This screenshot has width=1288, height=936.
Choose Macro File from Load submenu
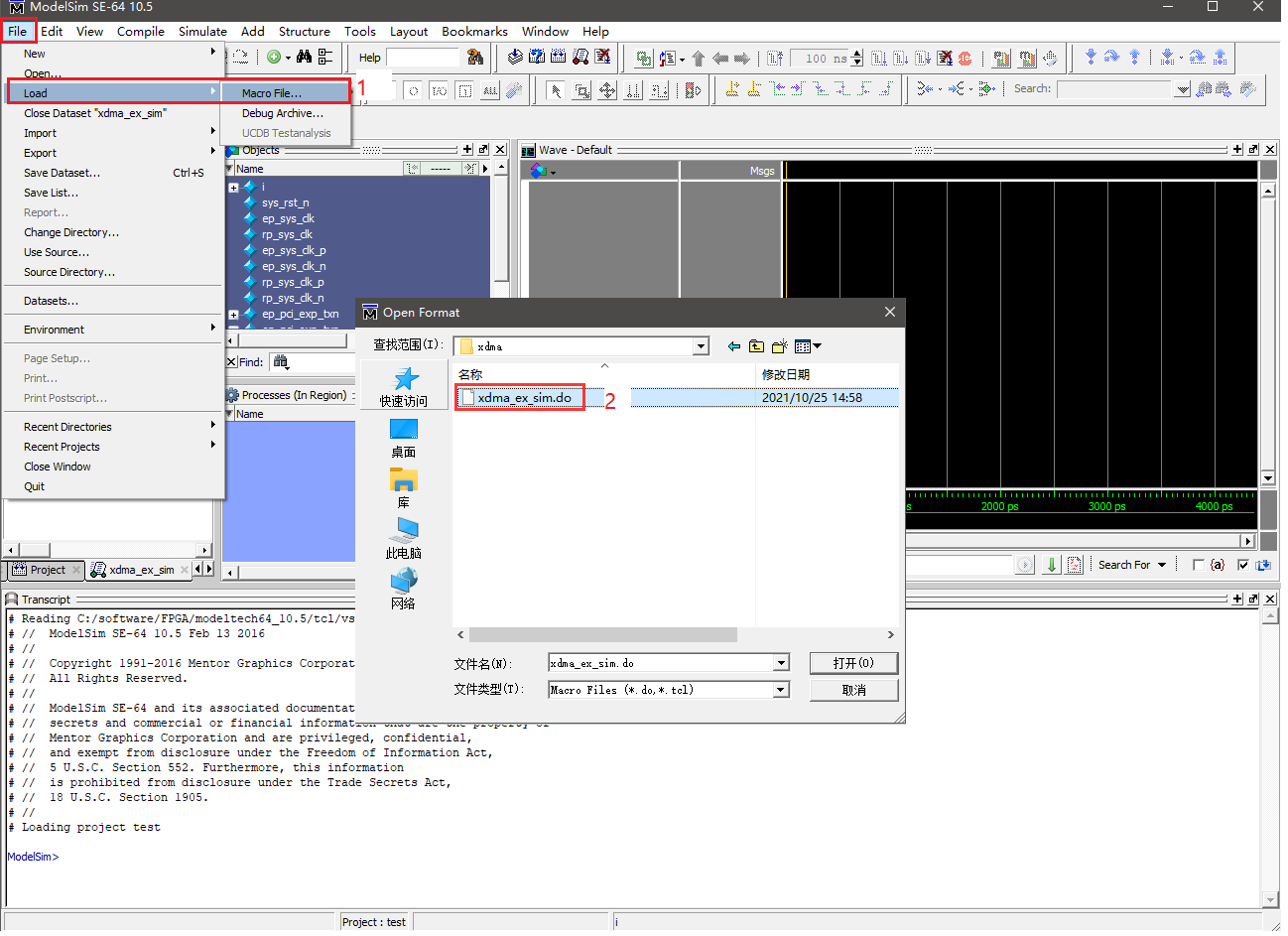click(286, 93)
